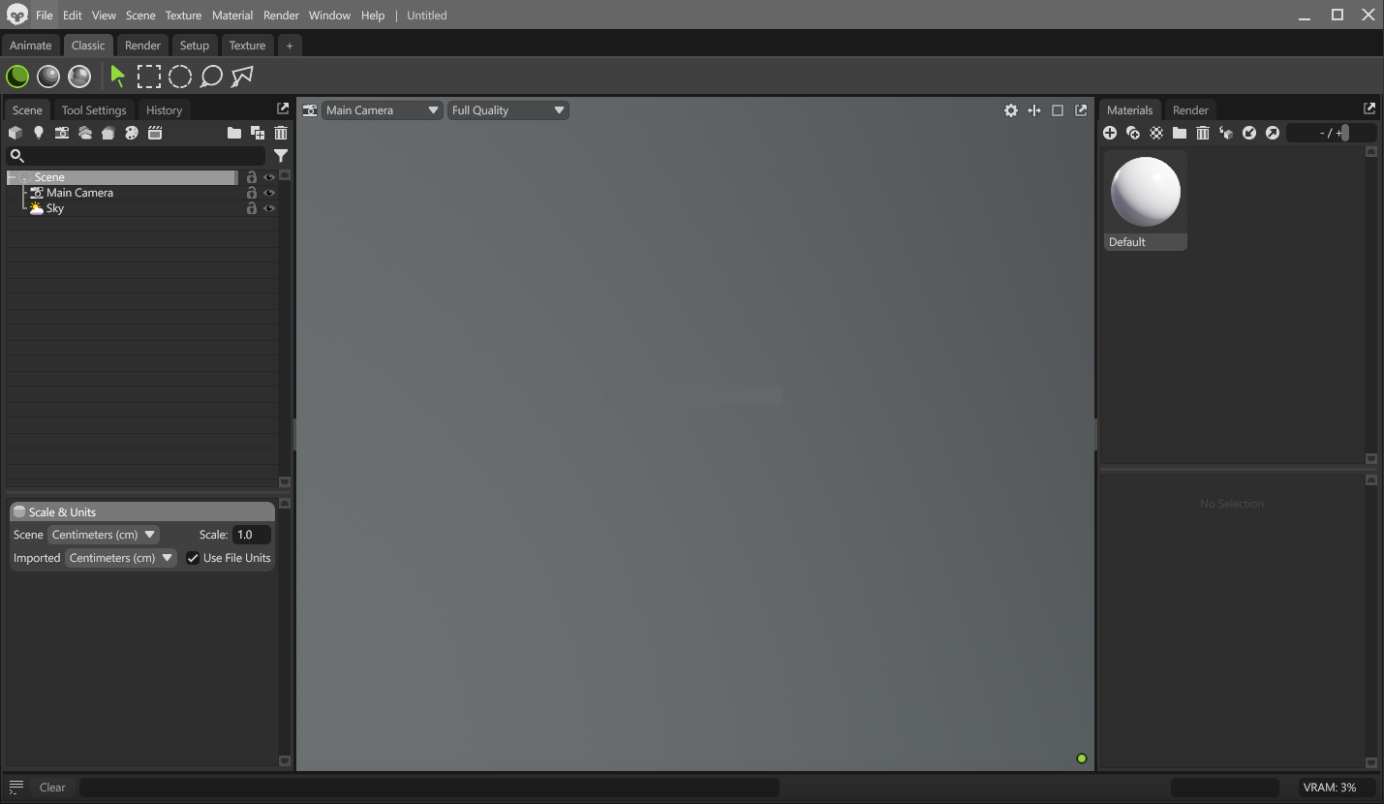Uncheck the Use File Units checkbox
This screenshot has height=804, width=1384.
click(x=192, y=558)
